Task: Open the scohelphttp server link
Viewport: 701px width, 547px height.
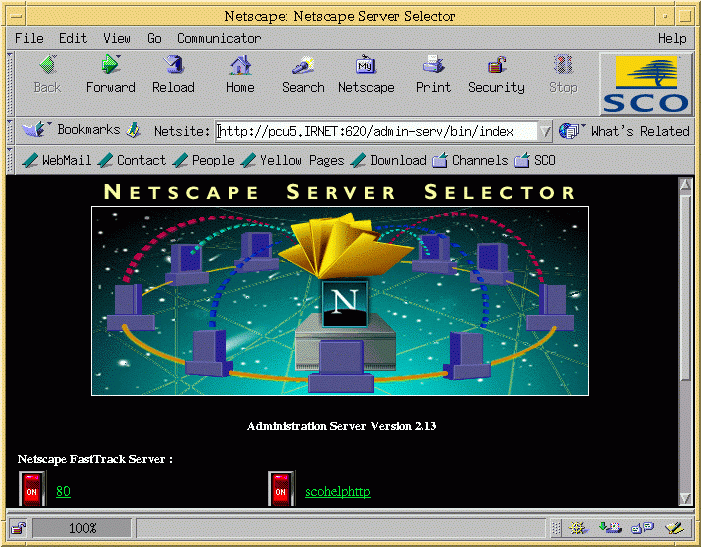Action: tap(338, 492)
